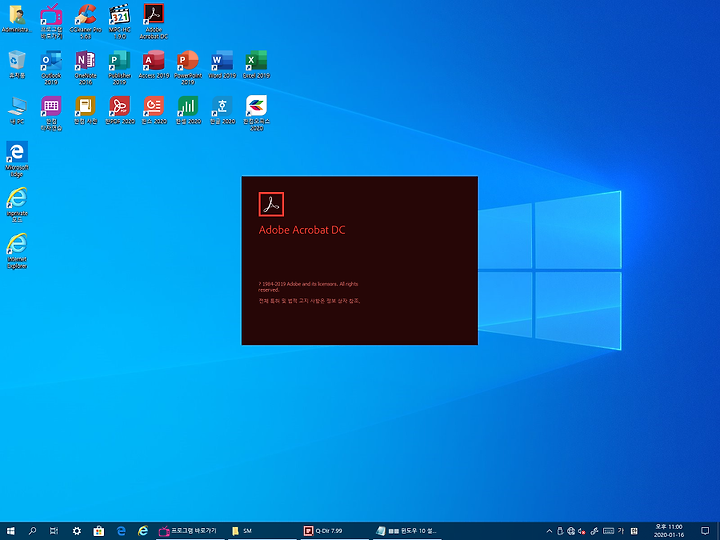Switch to Q-Dir 7.99 taskbar window
The height and width of the screenshot is (540, 720).
[335, 531]
